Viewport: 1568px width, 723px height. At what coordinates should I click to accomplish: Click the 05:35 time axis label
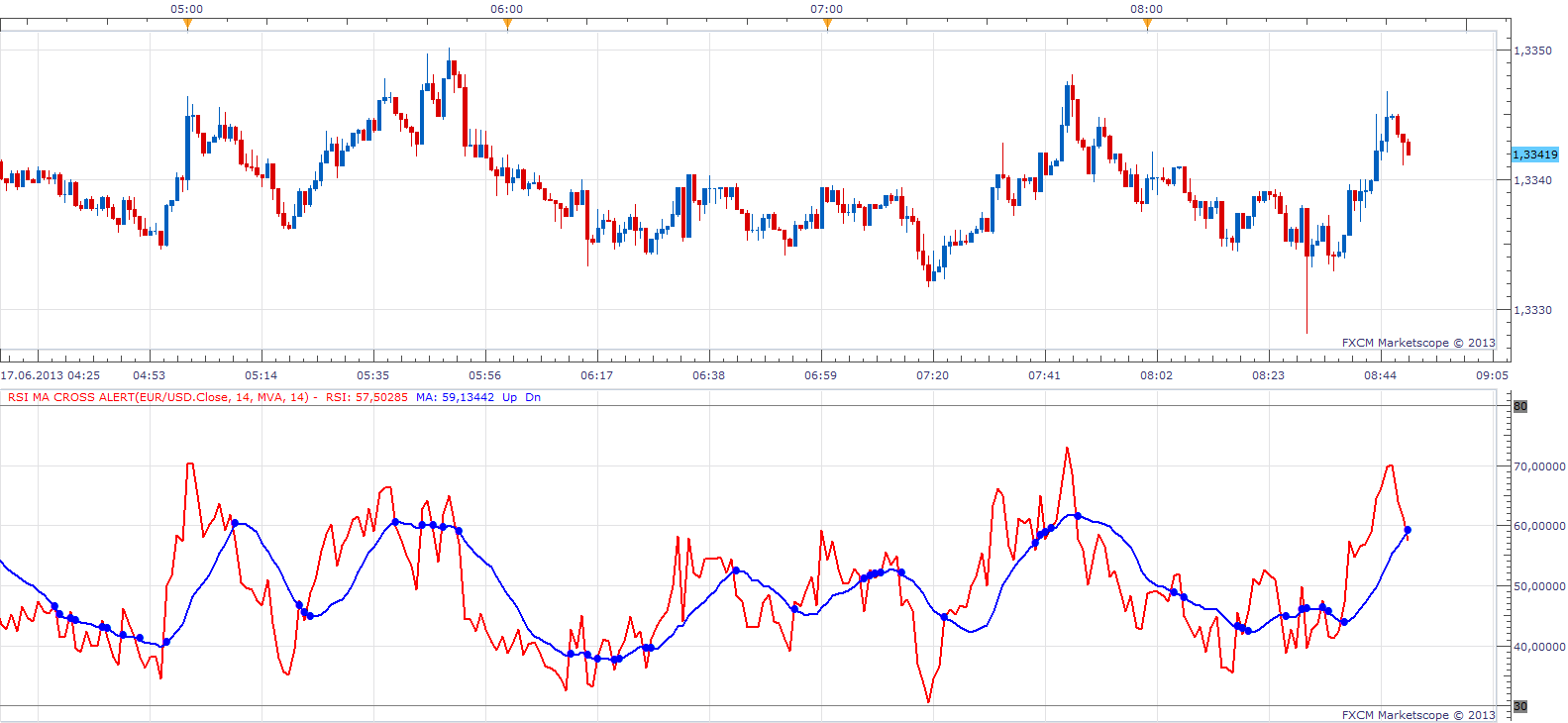pyautogui.click(x=373, y=375)
